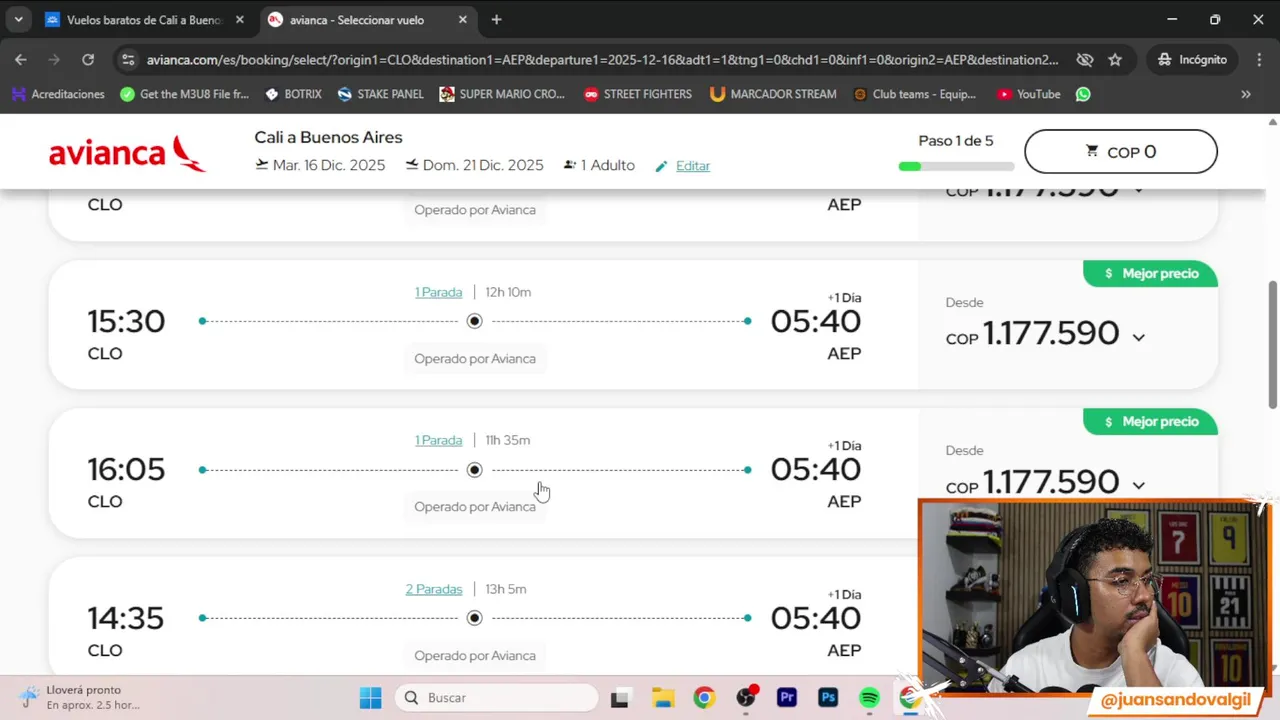The image size is (1280, 720).
Task: Open Acreditaciones bookmark
Action: pyautogui.click(x=58, y=94)
